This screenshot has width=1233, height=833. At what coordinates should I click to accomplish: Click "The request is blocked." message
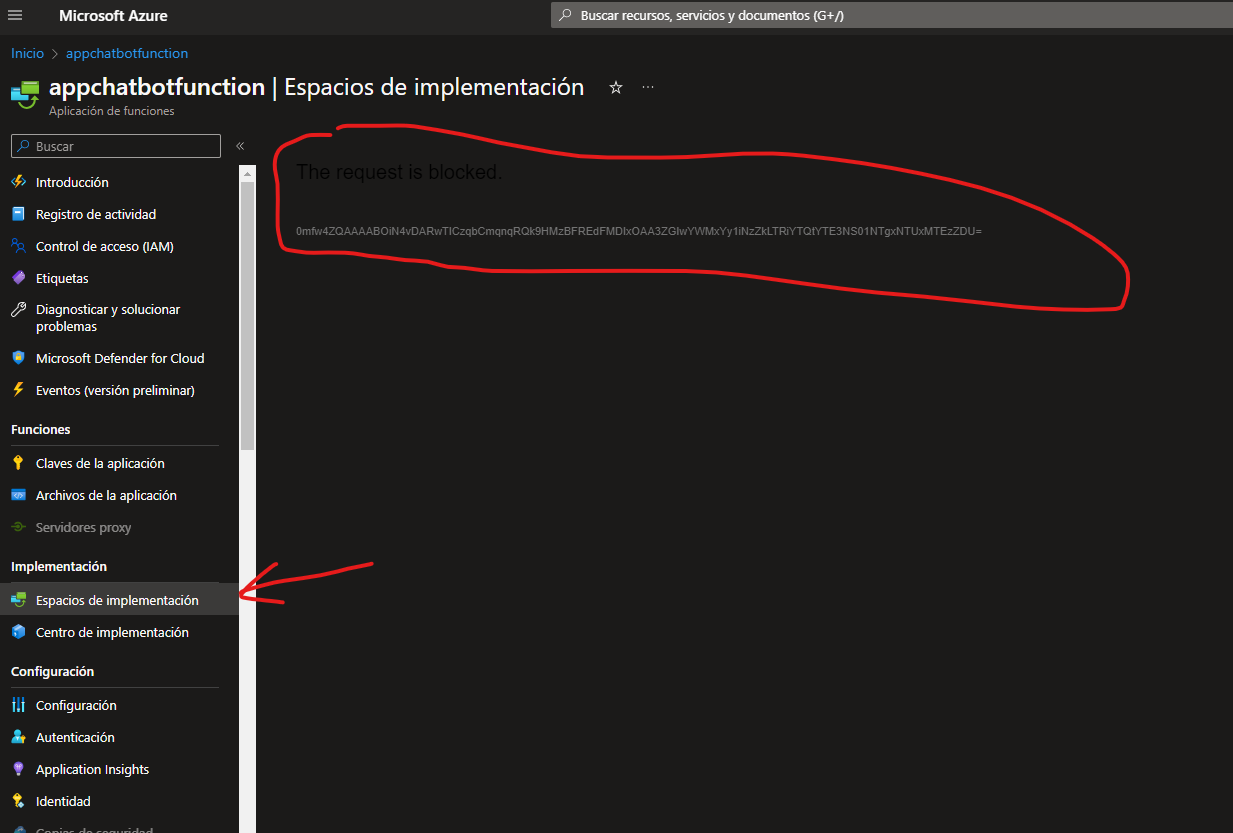tap(399, 172)
